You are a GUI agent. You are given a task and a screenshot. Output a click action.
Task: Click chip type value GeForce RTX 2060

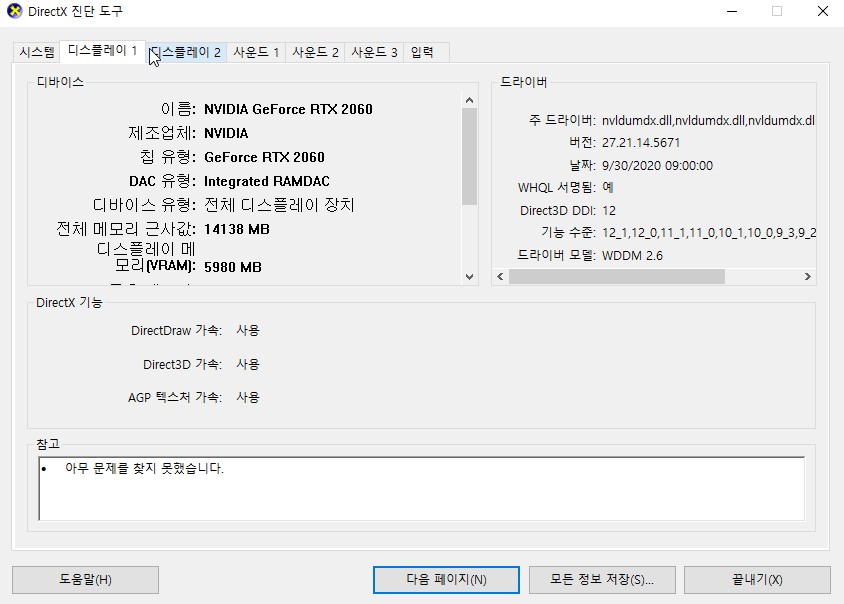pos(264,157)
